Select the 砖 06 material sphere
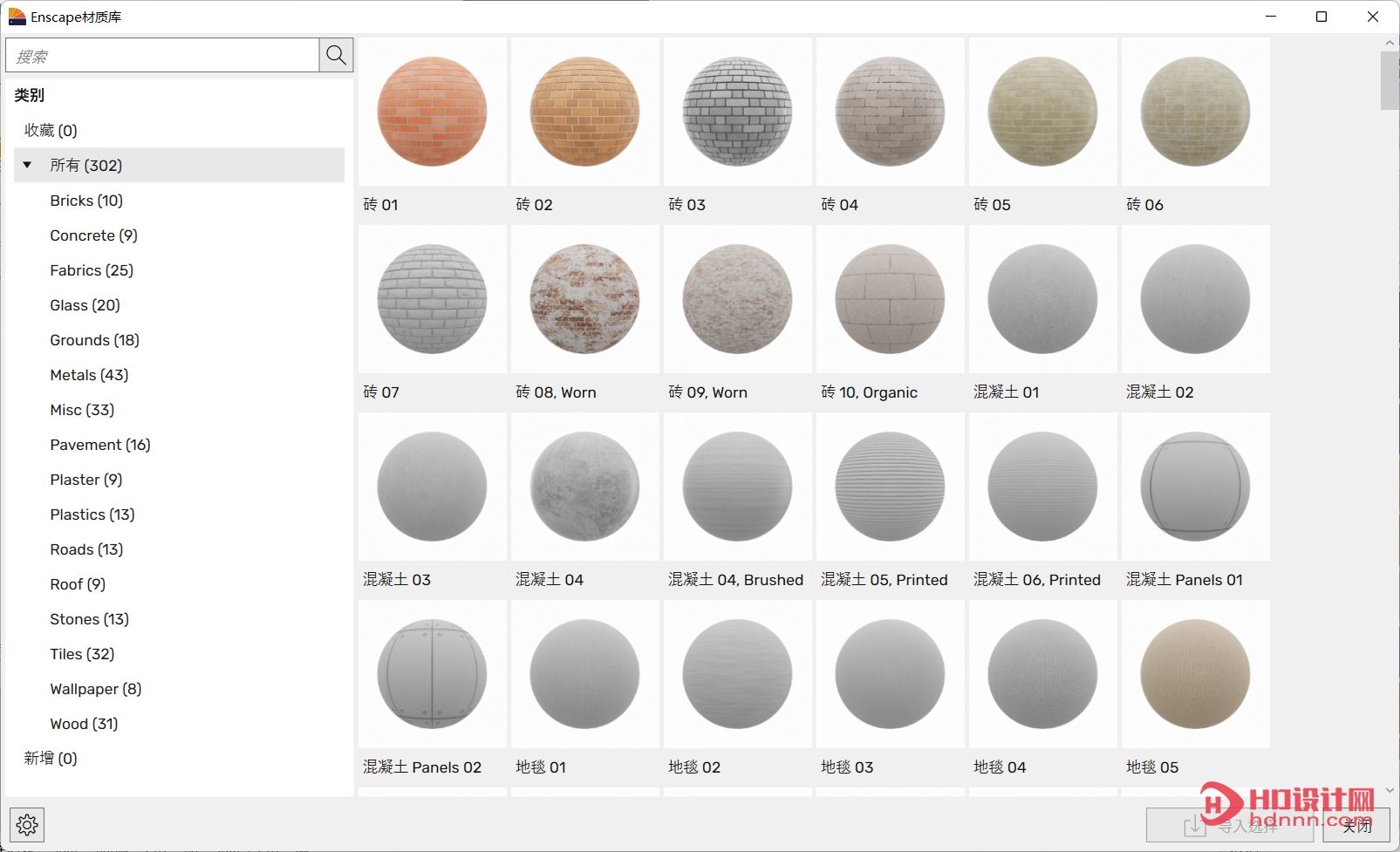The width and height of the screenshot is (1400, 852). point(1195,112)
